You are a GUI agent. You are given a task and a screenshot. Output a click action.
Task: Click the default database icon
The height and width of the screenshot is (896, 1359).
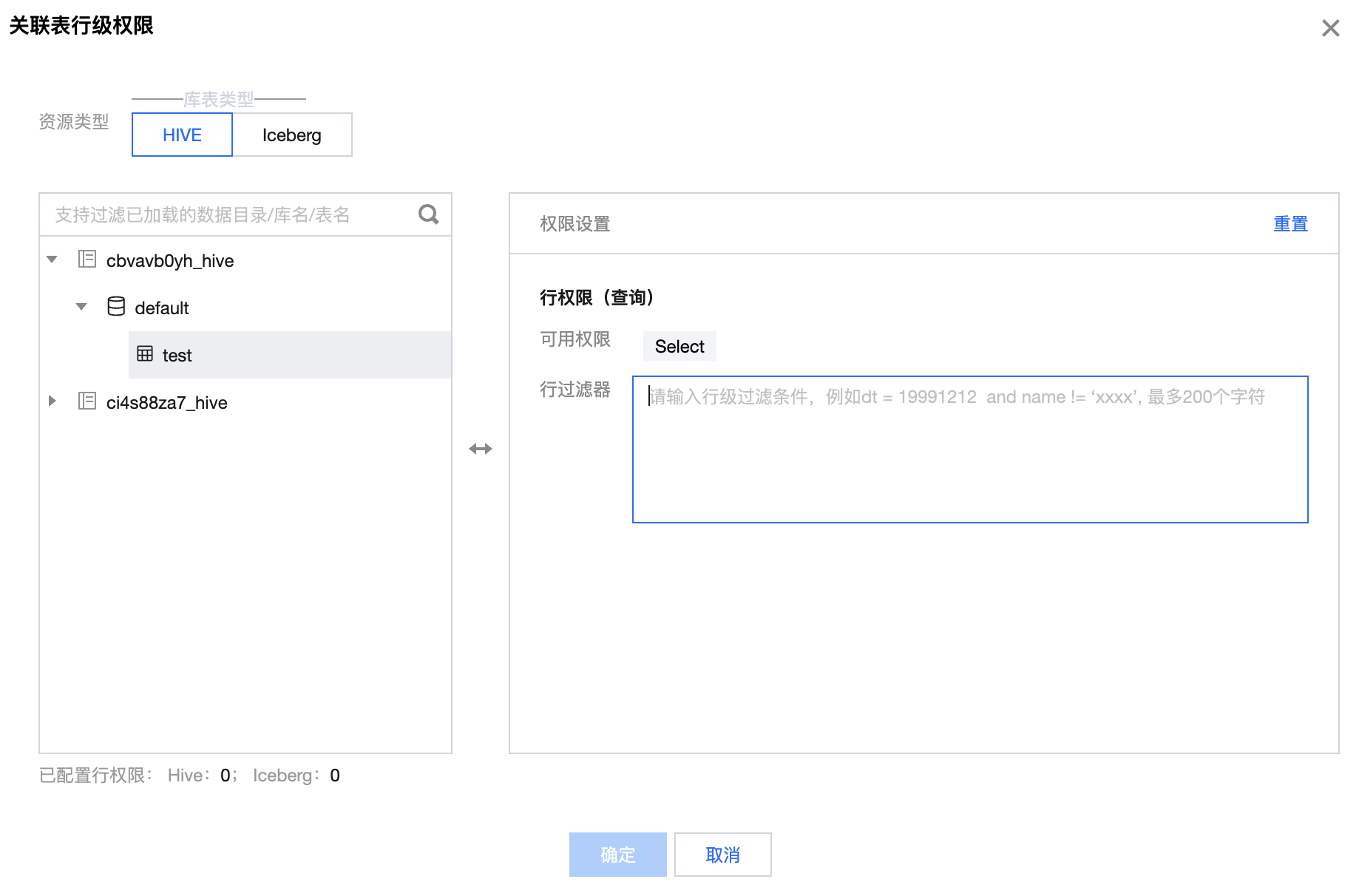click(116, 307)
